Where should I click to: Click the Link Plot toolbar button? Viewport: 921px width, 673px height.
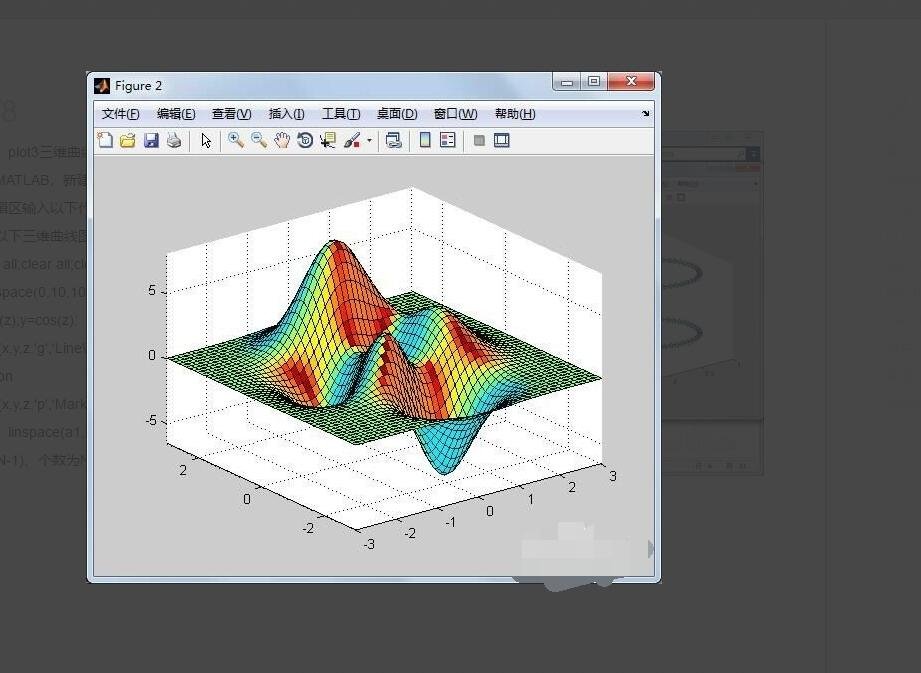pyautogui.click(x=394, y=141)
